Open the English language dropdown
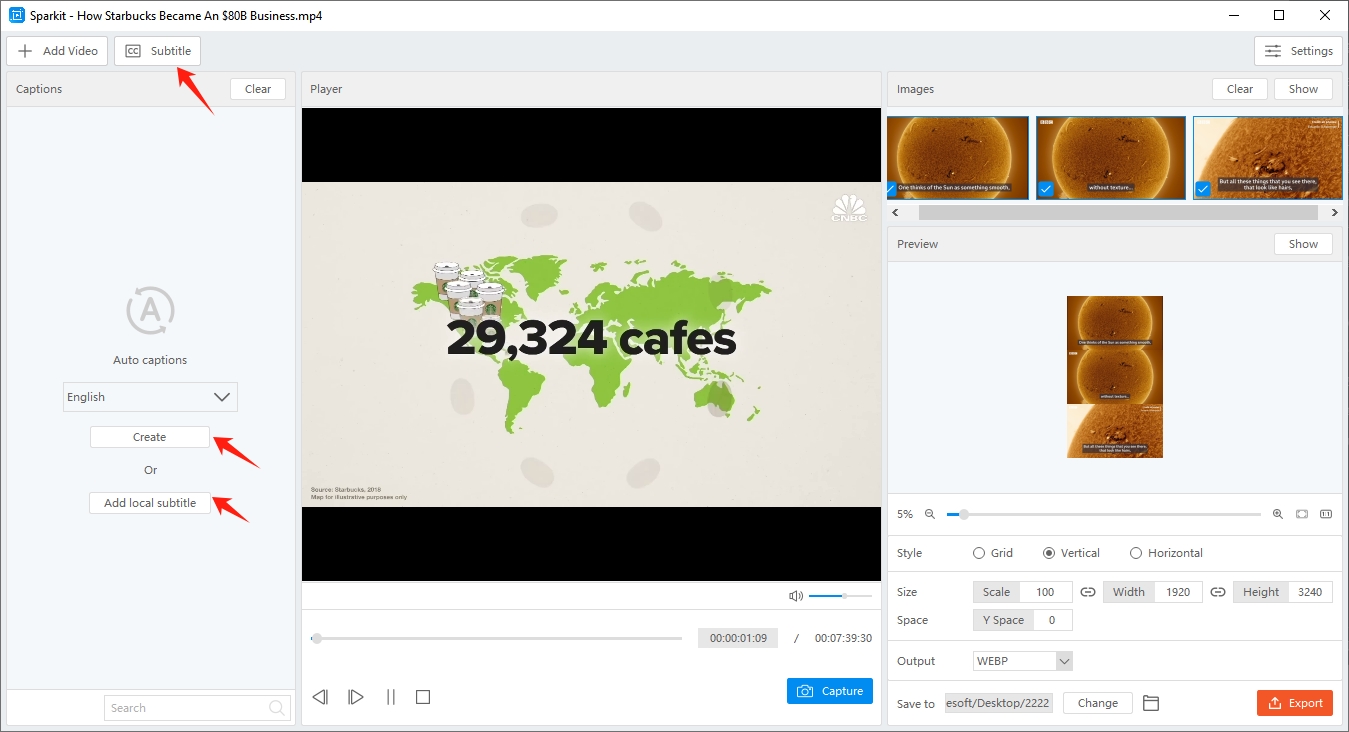1349x732 pixels. (x=150, y=397)
